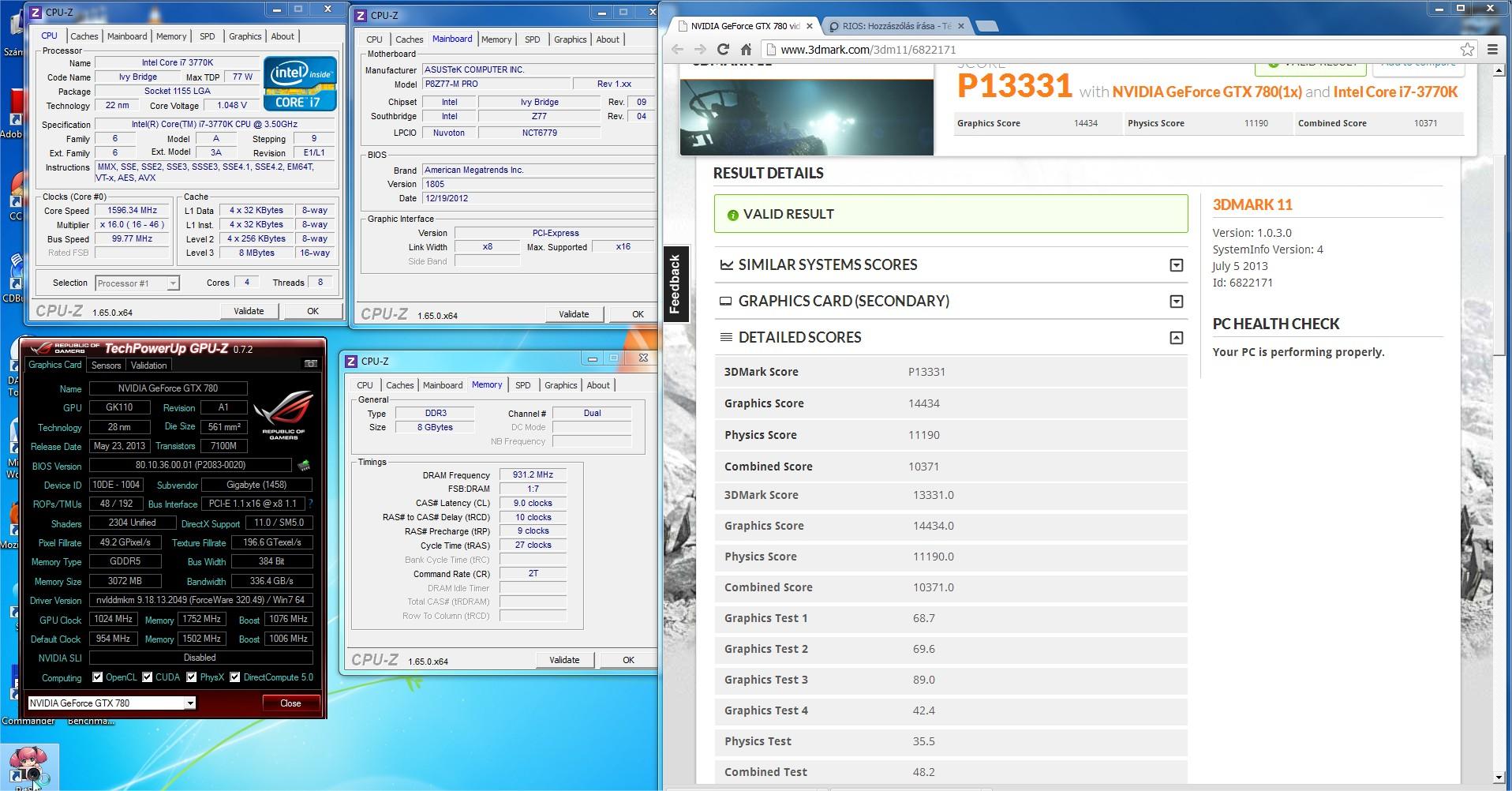Click "Your PC is performing properly." text

(1298, 352)
